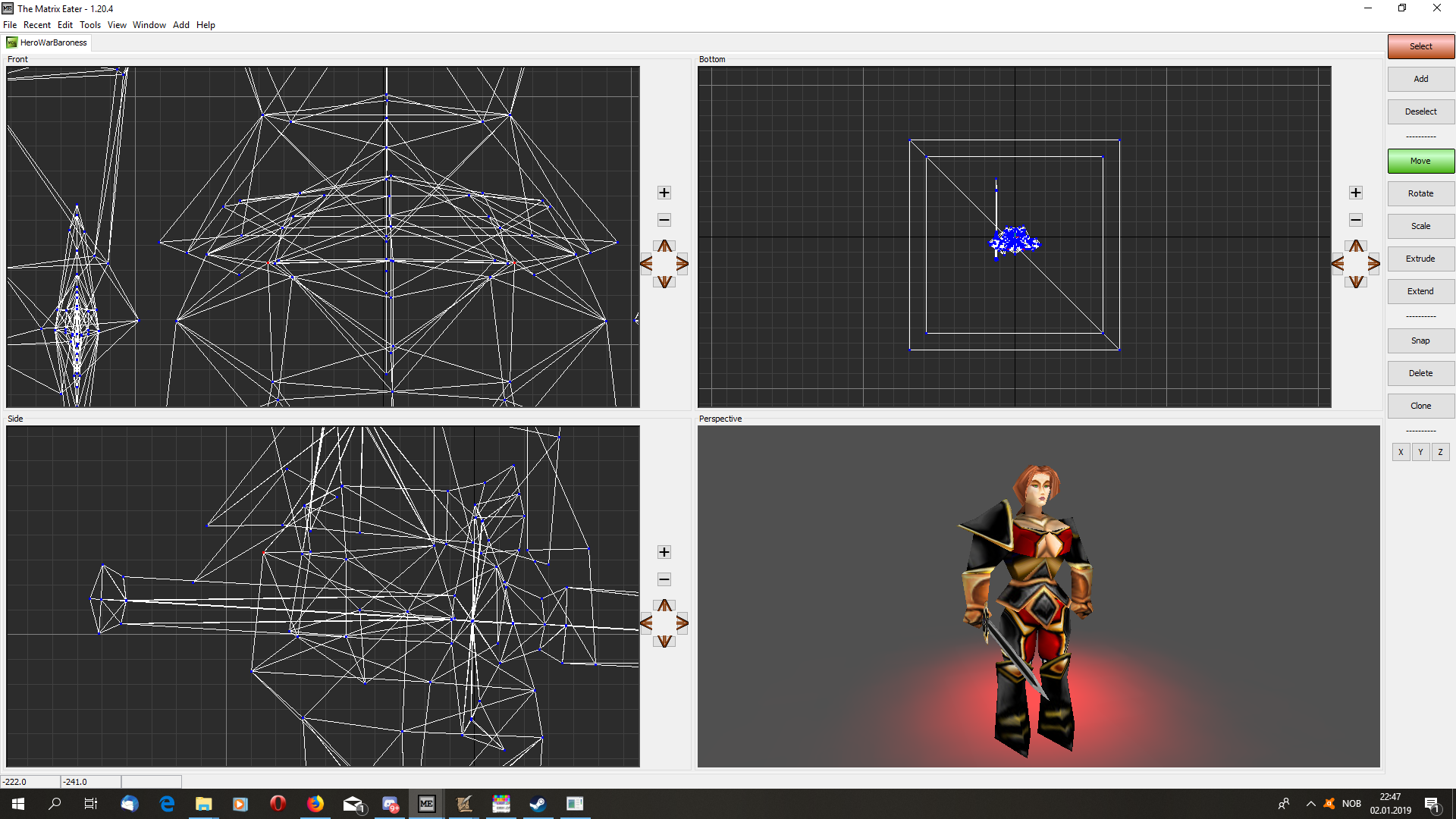This screenshot has height=819, width=1456.
Task: Click the NOB language indicator
Action: 1351,804
